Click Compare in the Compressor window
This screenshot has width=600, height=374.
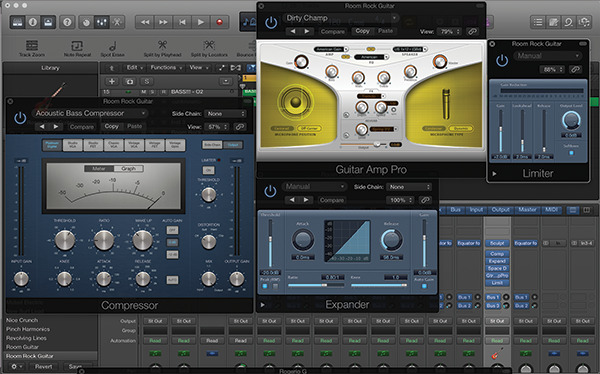pyautogui.click(x=82, y=127)
